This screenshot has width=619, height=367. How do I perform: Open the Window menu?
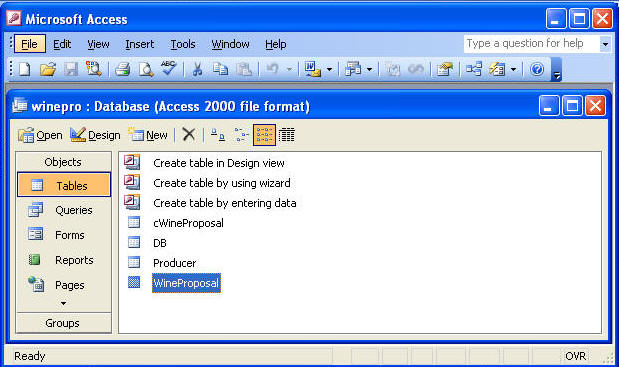pyautogui.click(x=230, y=44)
